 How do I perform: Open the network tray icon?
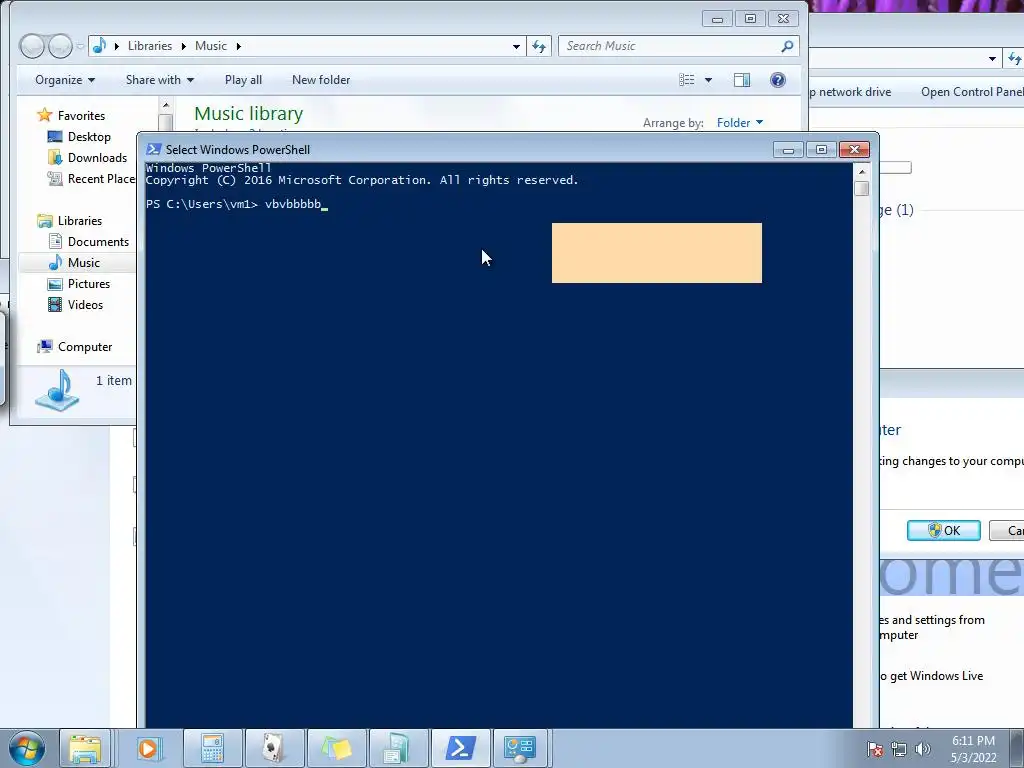pos(899,749)
